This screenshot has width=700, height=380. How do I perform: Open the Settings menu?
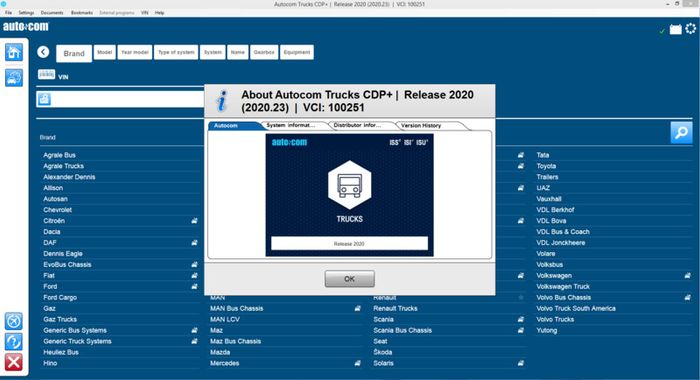pyautogui.click(x=26, y=13)
